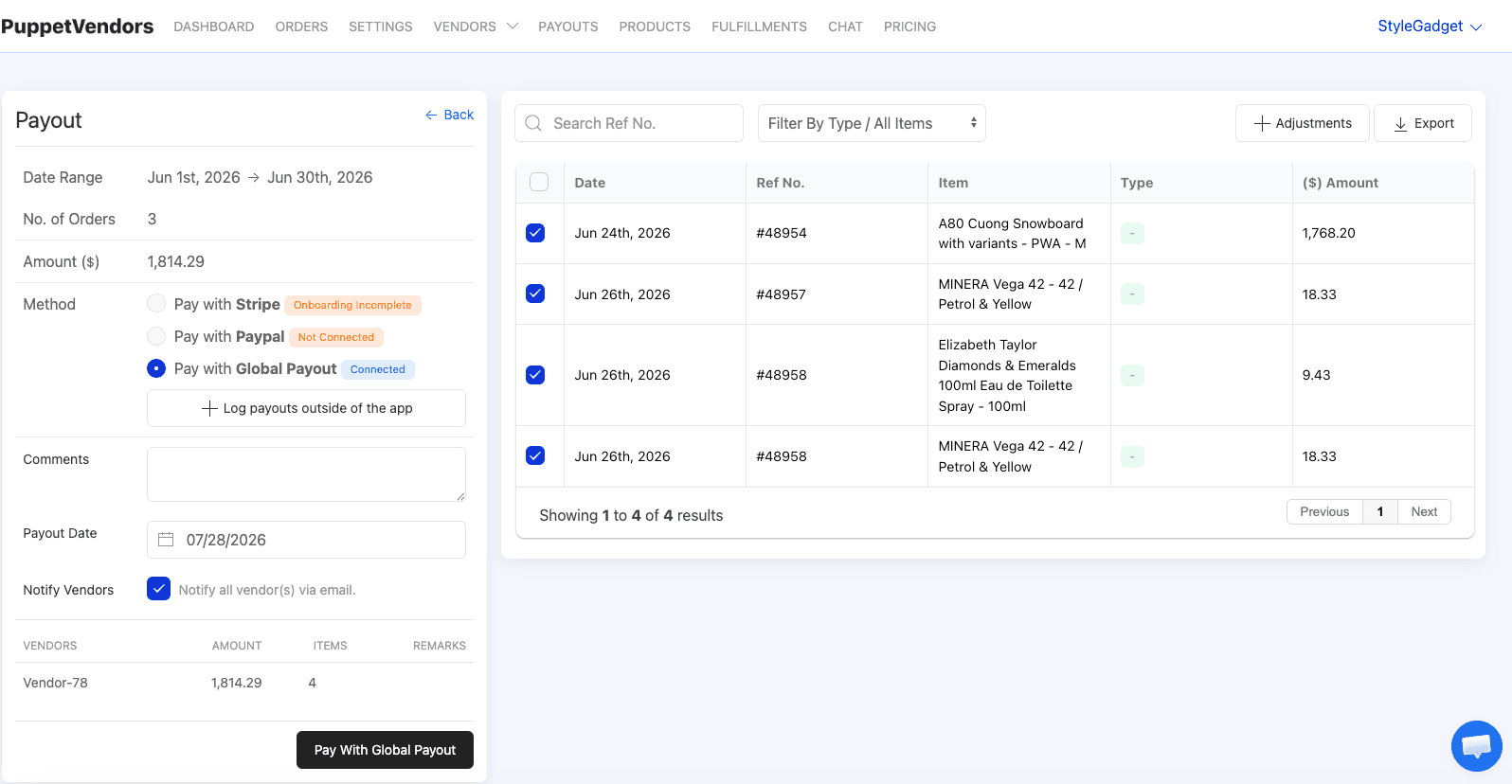Image resolution: width=1512 pixels, height=784 pixels.
Task: Click the Ref No. column header
Action: pyautogui.click(x=780, y=183)
